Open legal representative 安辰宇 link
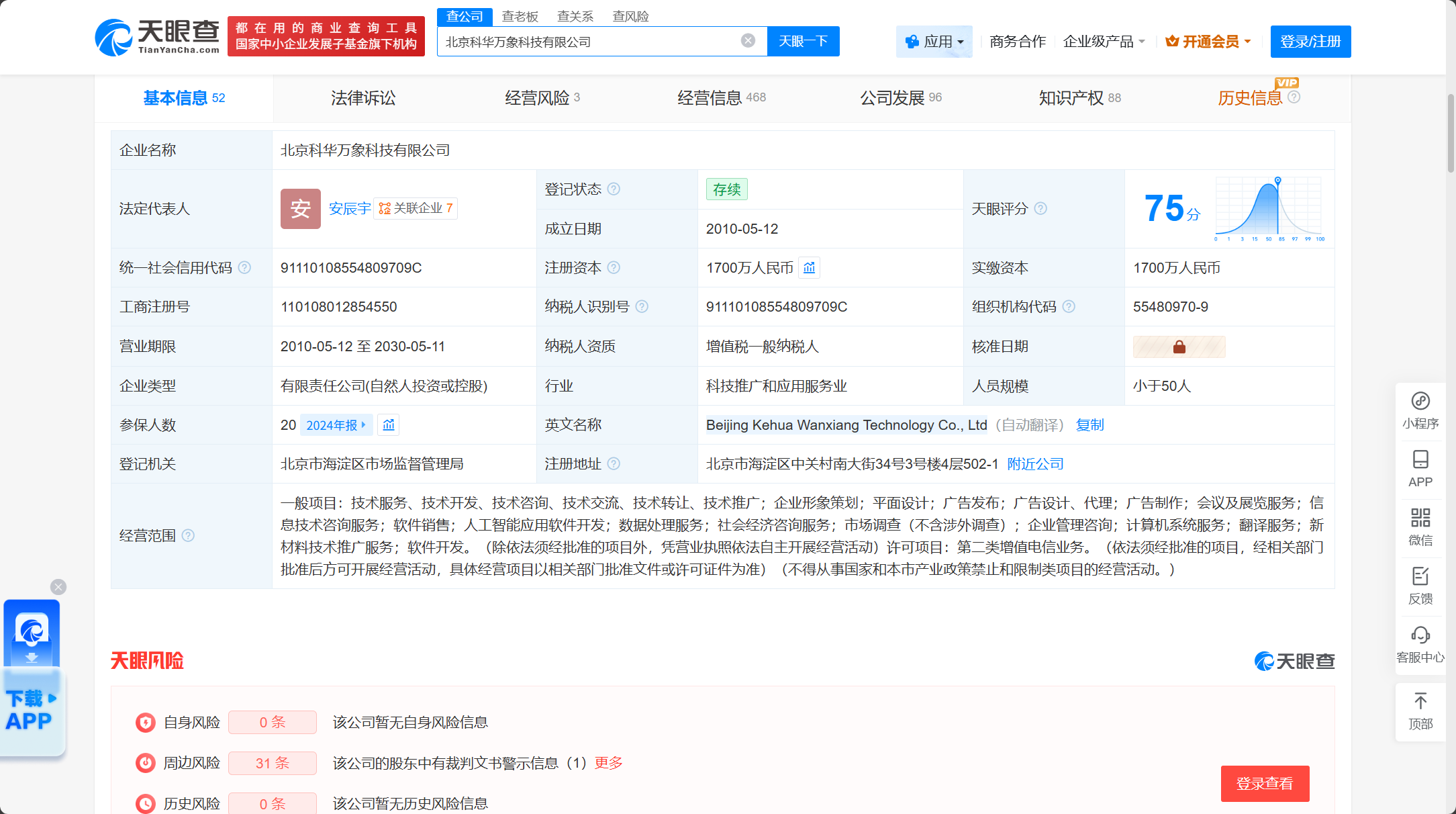The height and width of the screenshot is (814, 1456). (x=350, y=209)
